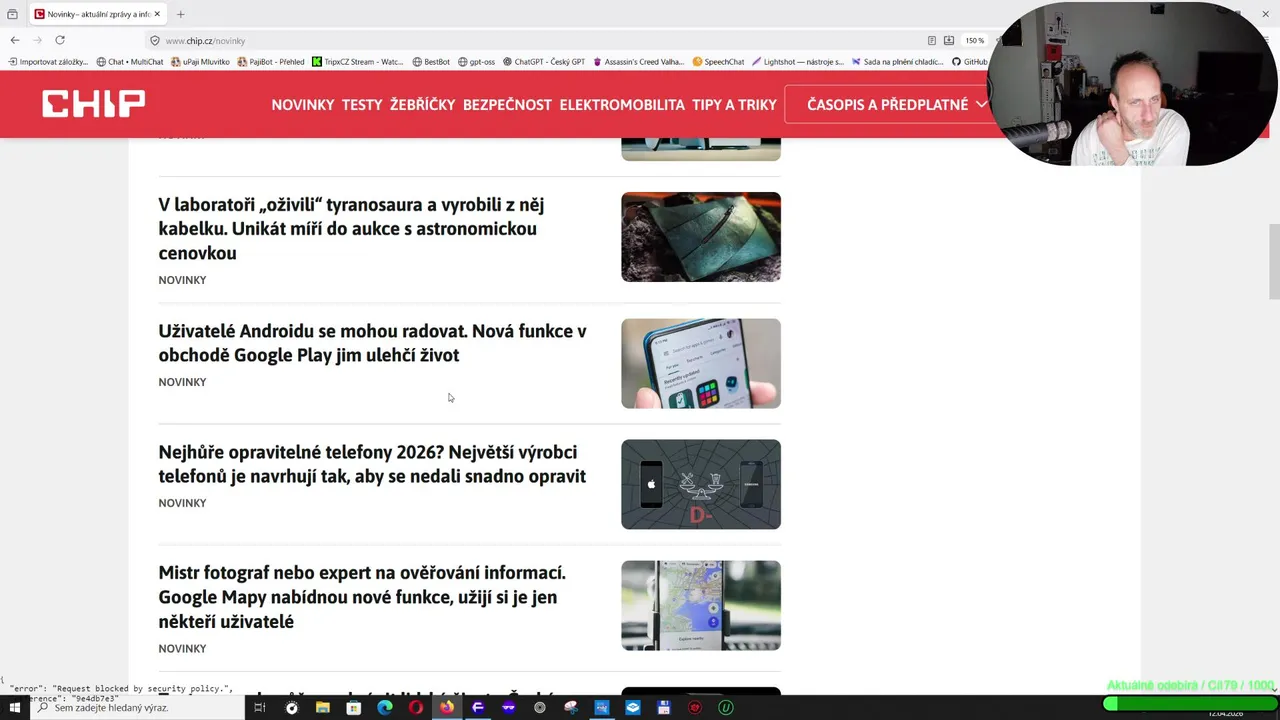Open BestBot bookmark
This screenshot has width=1280, height=720.
pos(431,62)
